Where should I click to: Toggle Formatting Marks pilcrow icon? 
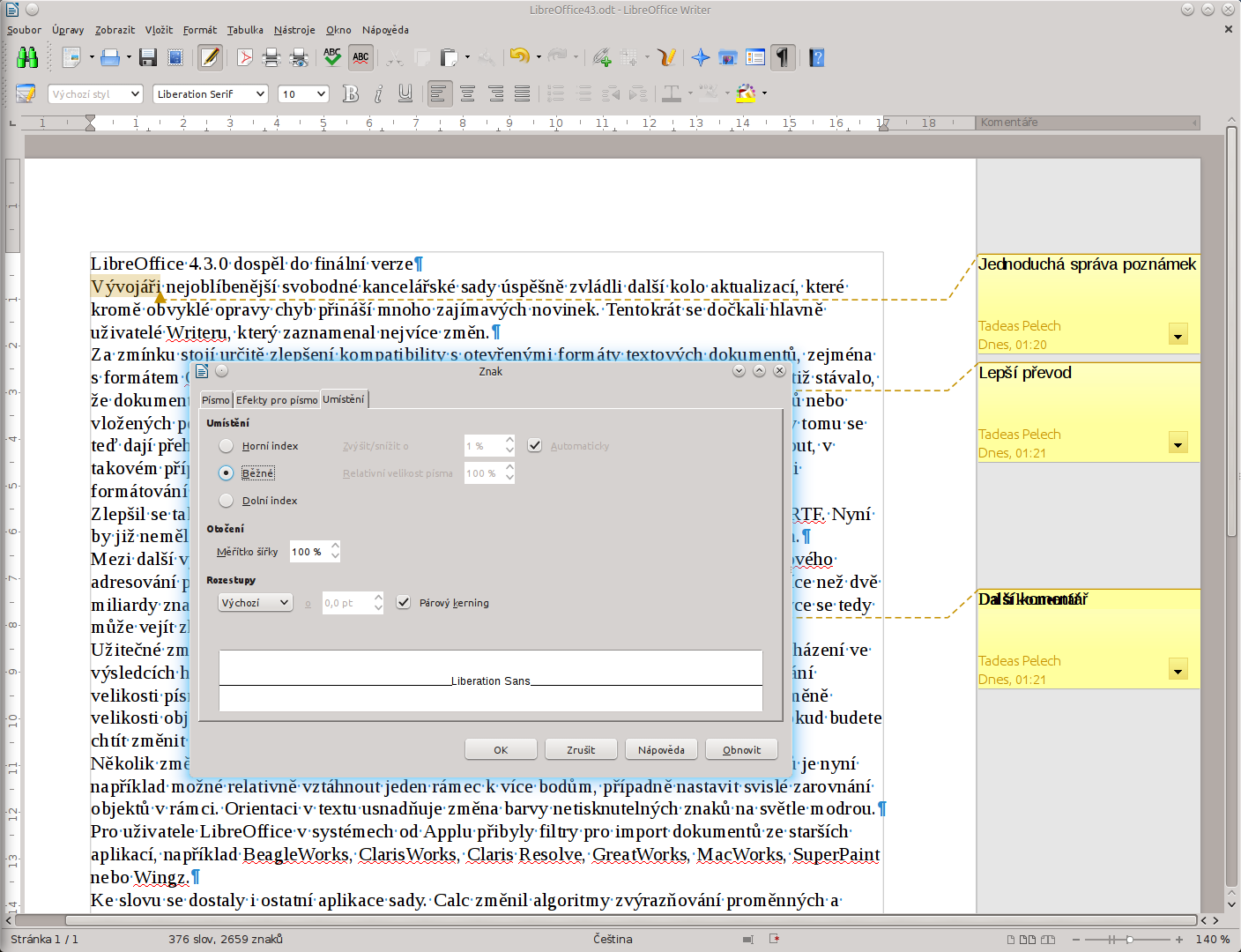pyautogui.click(x=783, y=58)
